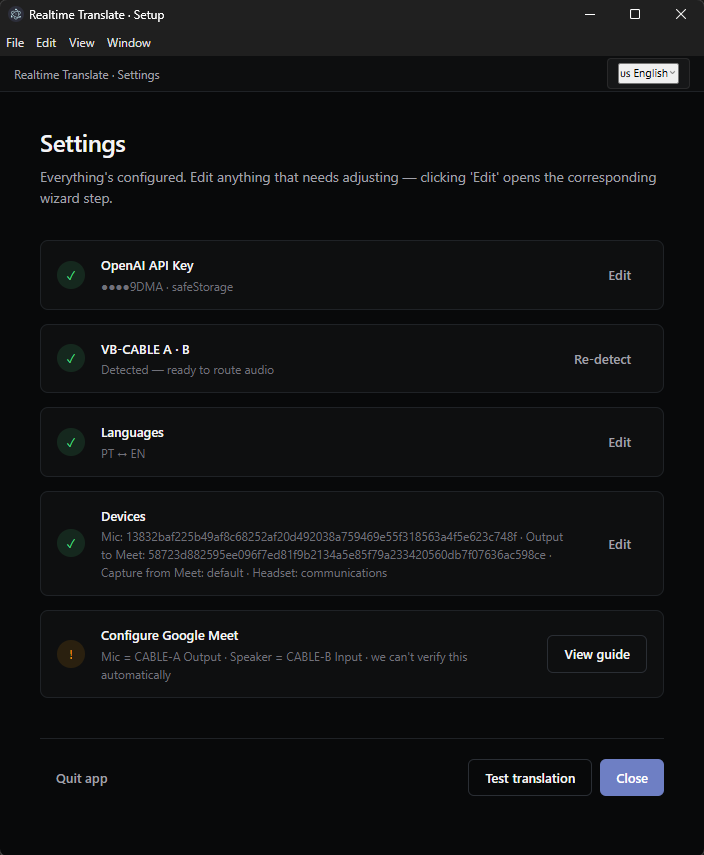Edit the Languages setting
The image size is (704, 855).
point(619,442)
